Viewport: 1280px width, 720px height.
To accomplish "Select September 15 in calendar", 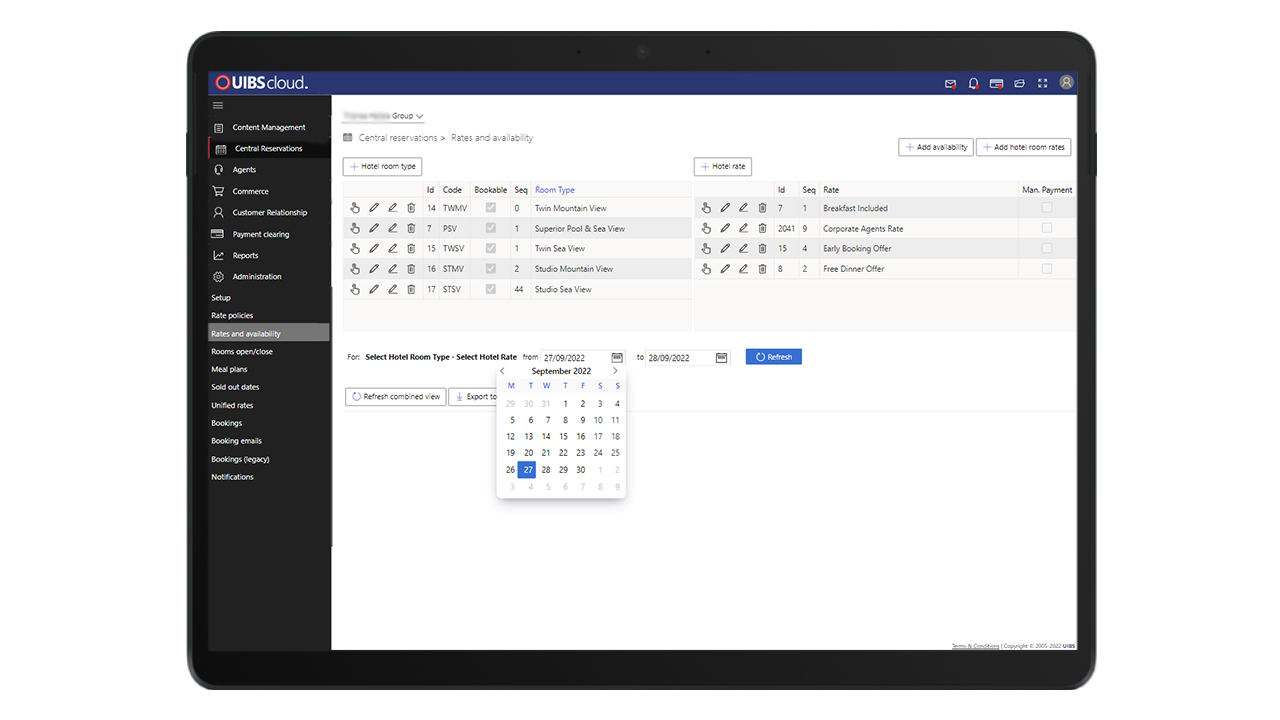I will pos(564,437).
